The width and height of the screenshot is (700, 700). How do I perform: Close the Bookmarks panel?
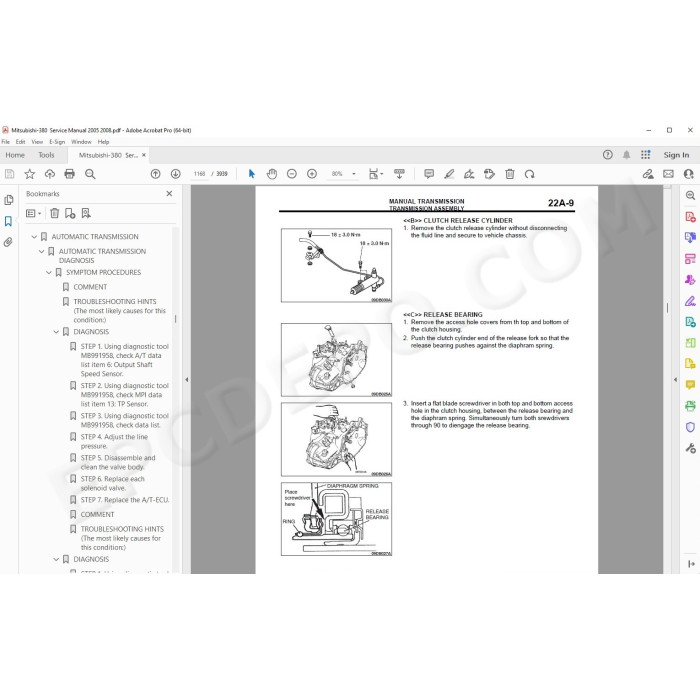point(169,194)
